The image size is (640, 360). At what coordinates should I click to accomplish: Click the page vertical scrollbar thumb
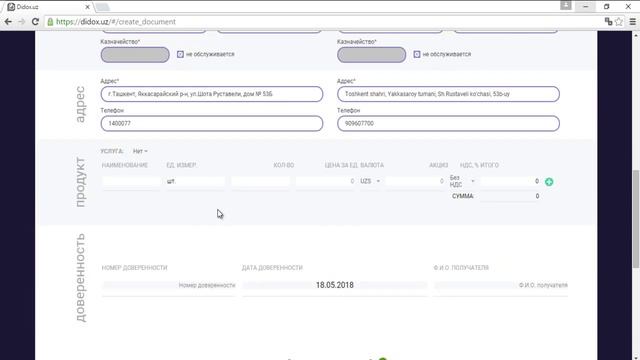coord(636,219)
